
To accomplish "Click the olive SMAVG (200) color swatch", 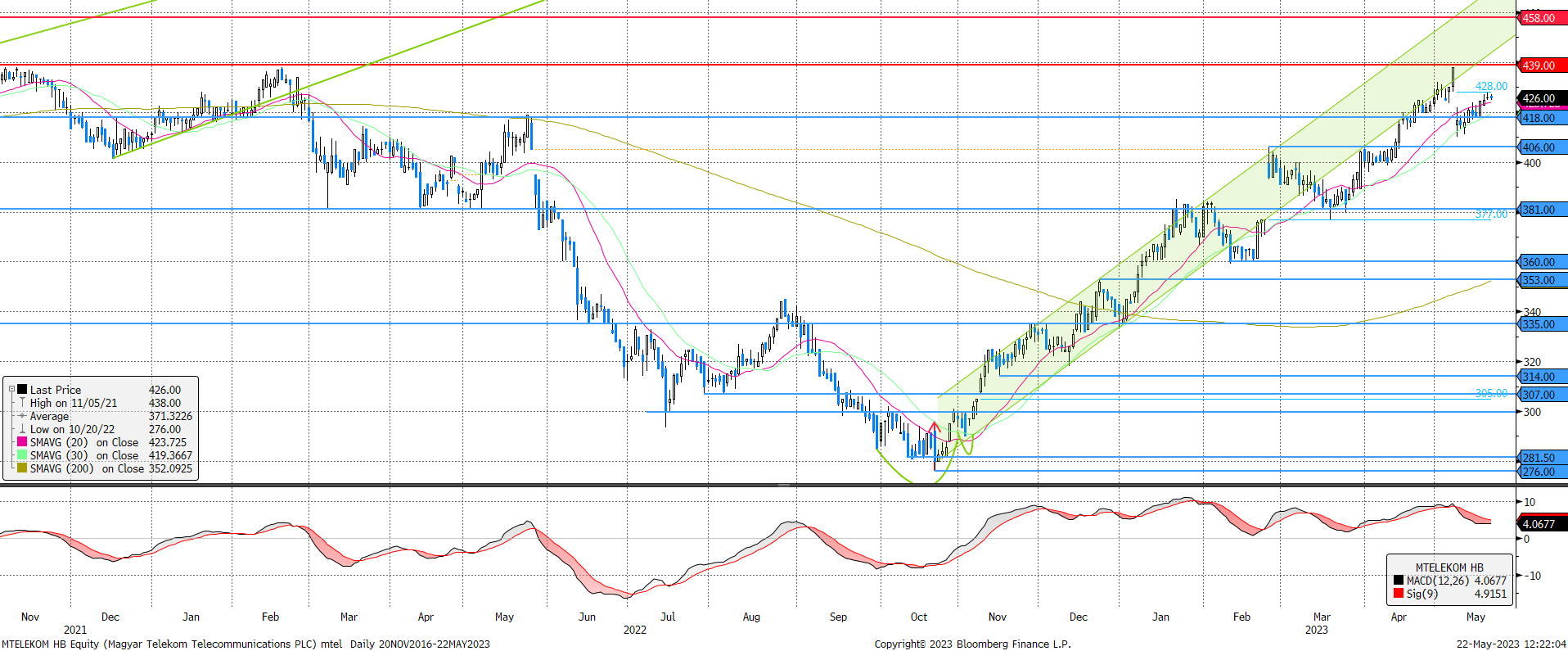I will pos(22,468).
